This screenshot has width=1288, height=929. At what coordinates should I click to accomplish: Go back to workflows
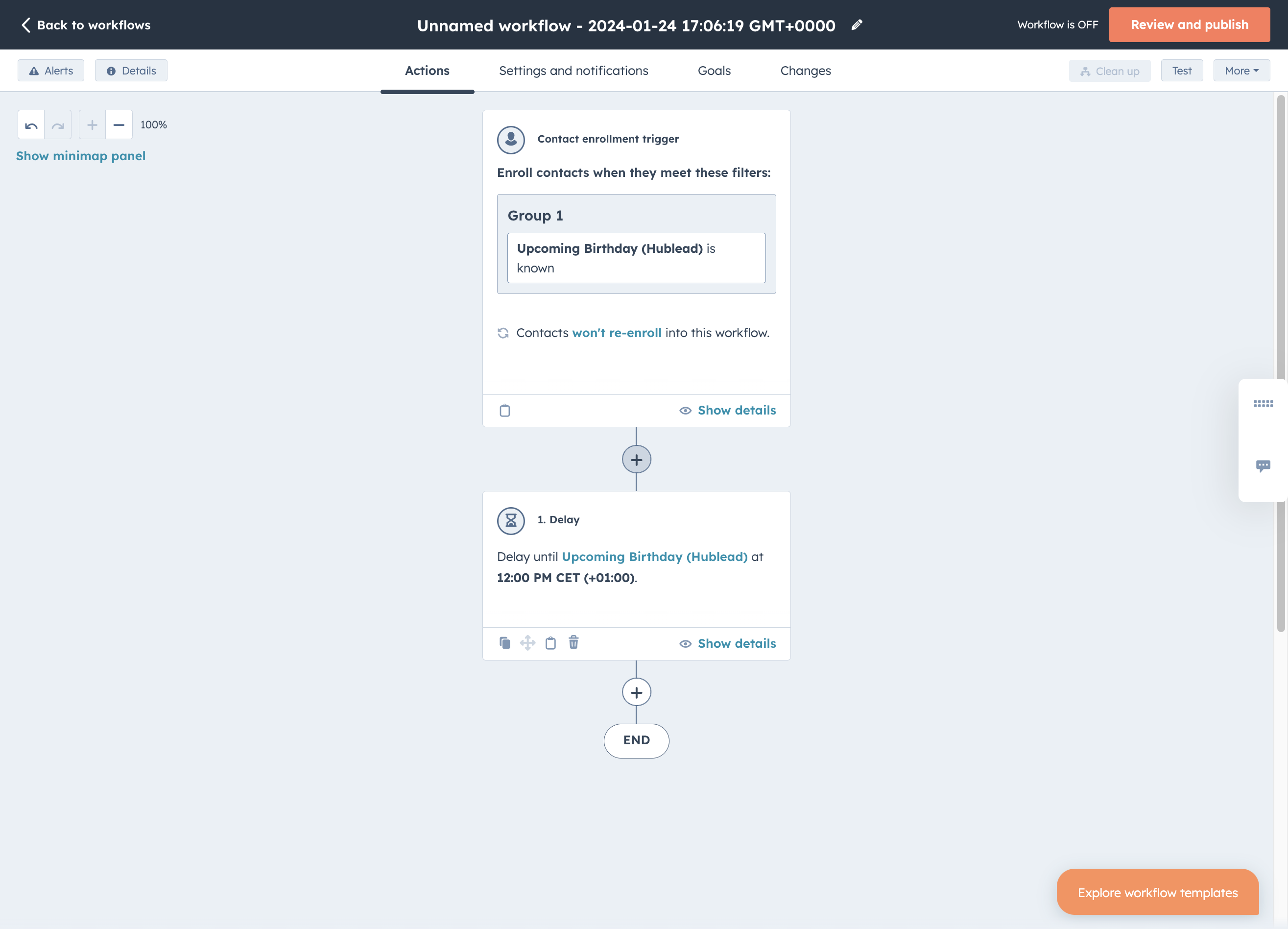(86, 25)
